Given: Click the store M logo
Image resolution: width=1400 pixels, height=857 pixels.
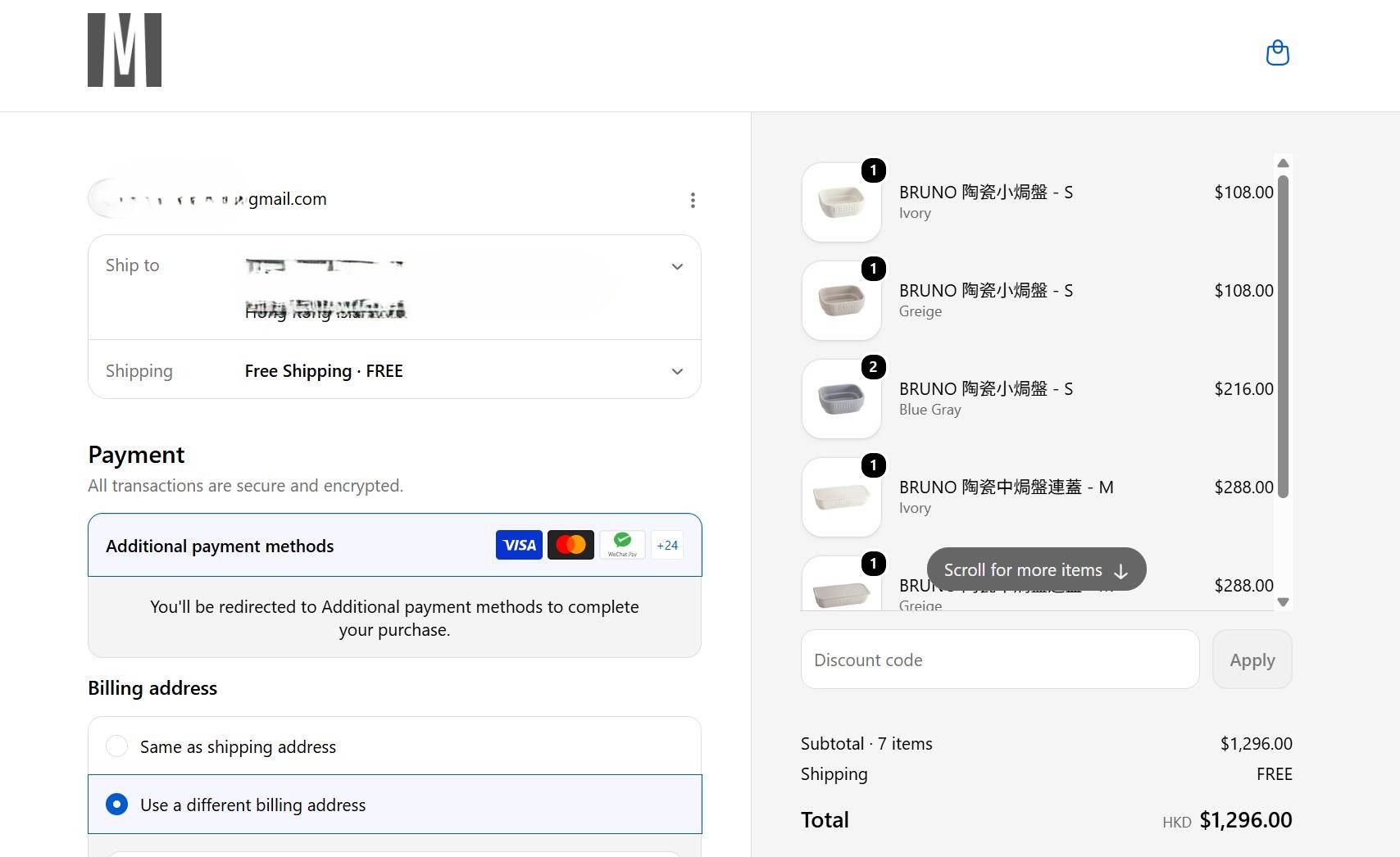Looking at the screenshot, I should coord(125,50).
